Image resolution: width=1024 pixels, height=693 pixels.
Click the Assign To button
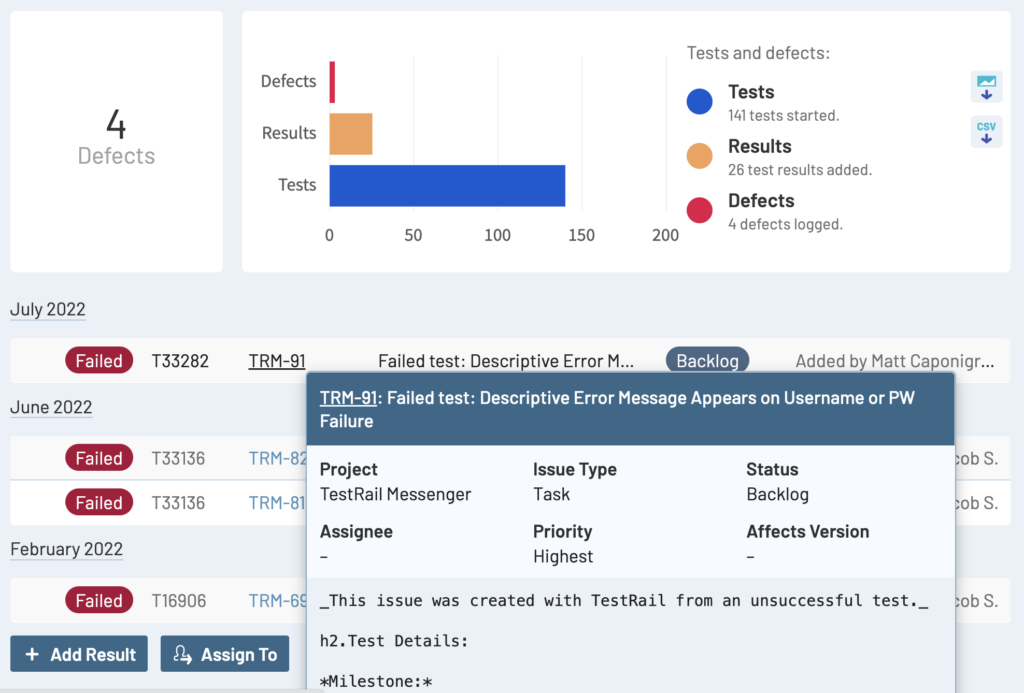pos(225,654)
